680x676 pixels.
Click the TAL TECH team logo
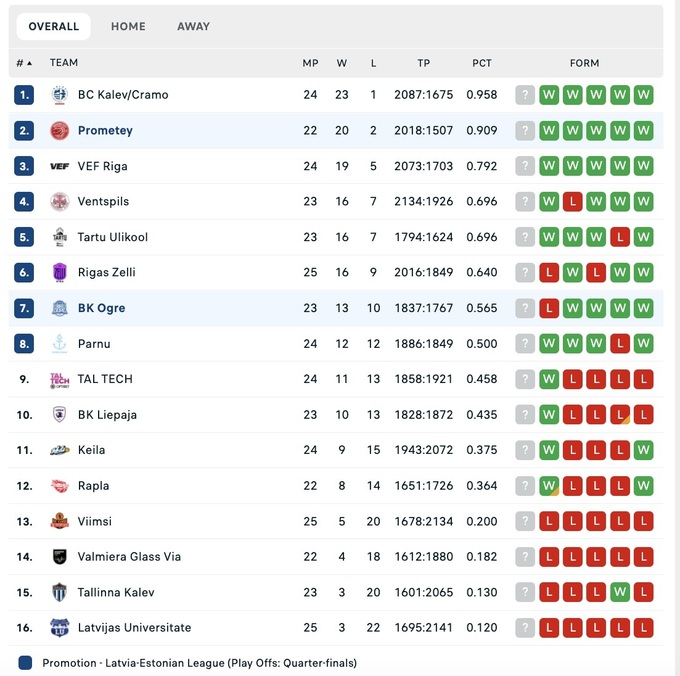[59, 380]
